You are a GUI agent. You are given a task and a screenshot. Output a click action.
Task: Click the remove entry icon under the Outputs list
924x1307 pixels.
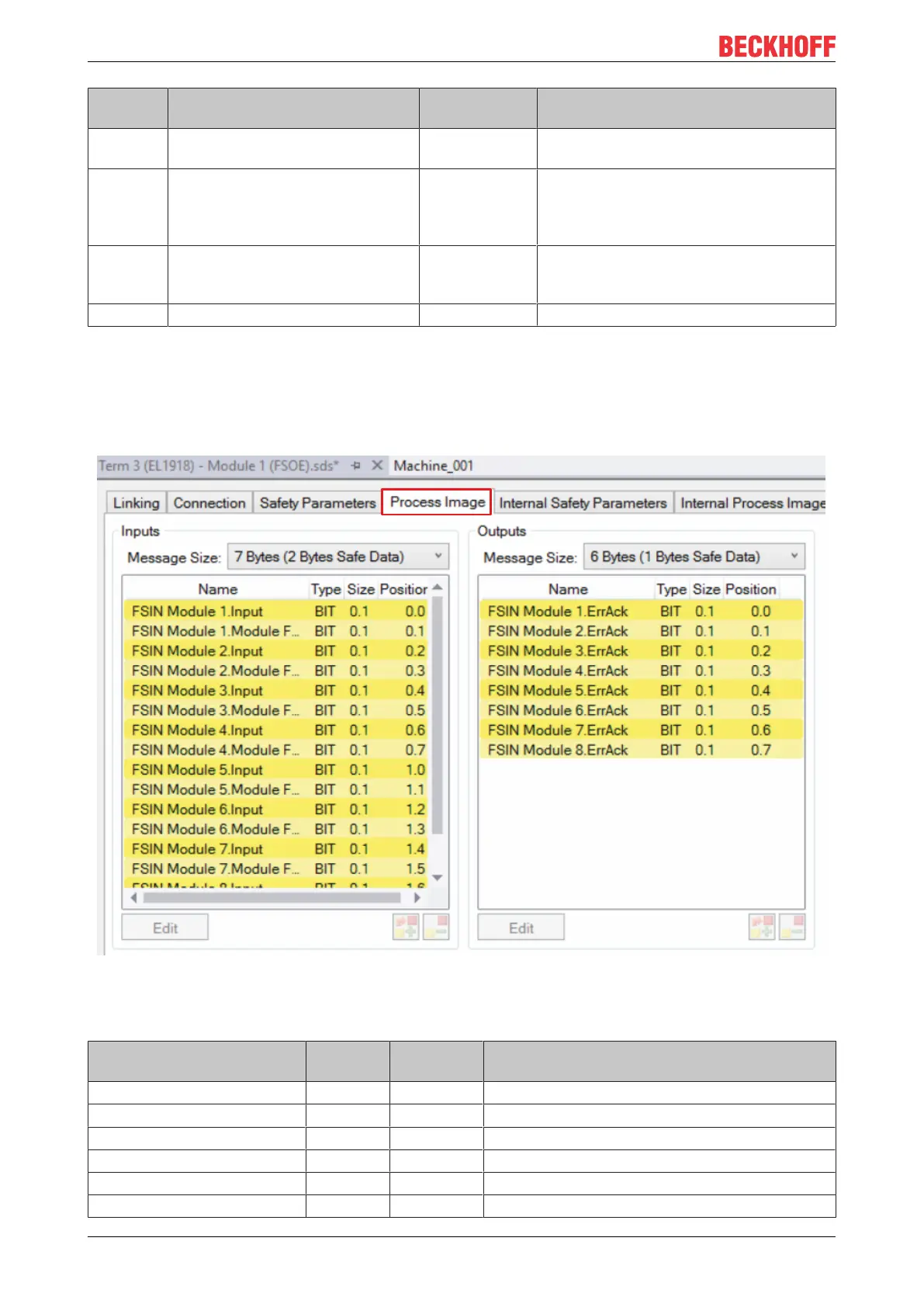pos(792,927)
